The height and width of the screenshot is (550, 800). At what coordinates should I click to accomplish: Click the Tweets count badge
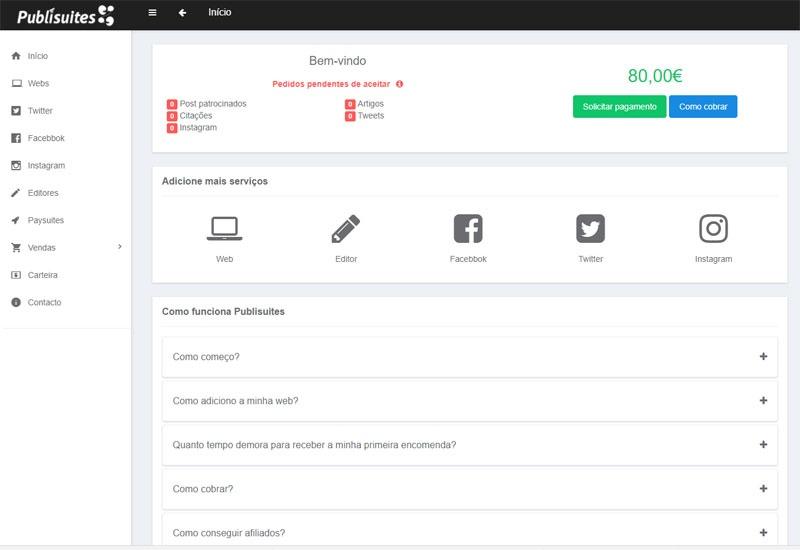point(350,116)
